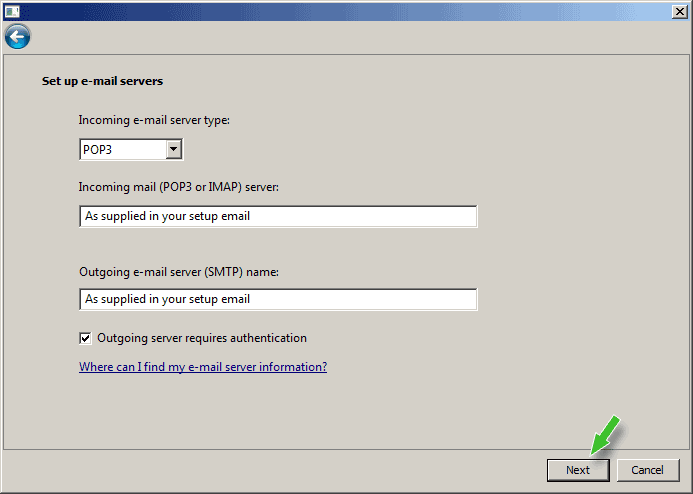
Task: Click the empty button bar area left of Next
Action: tap(270, 470)
